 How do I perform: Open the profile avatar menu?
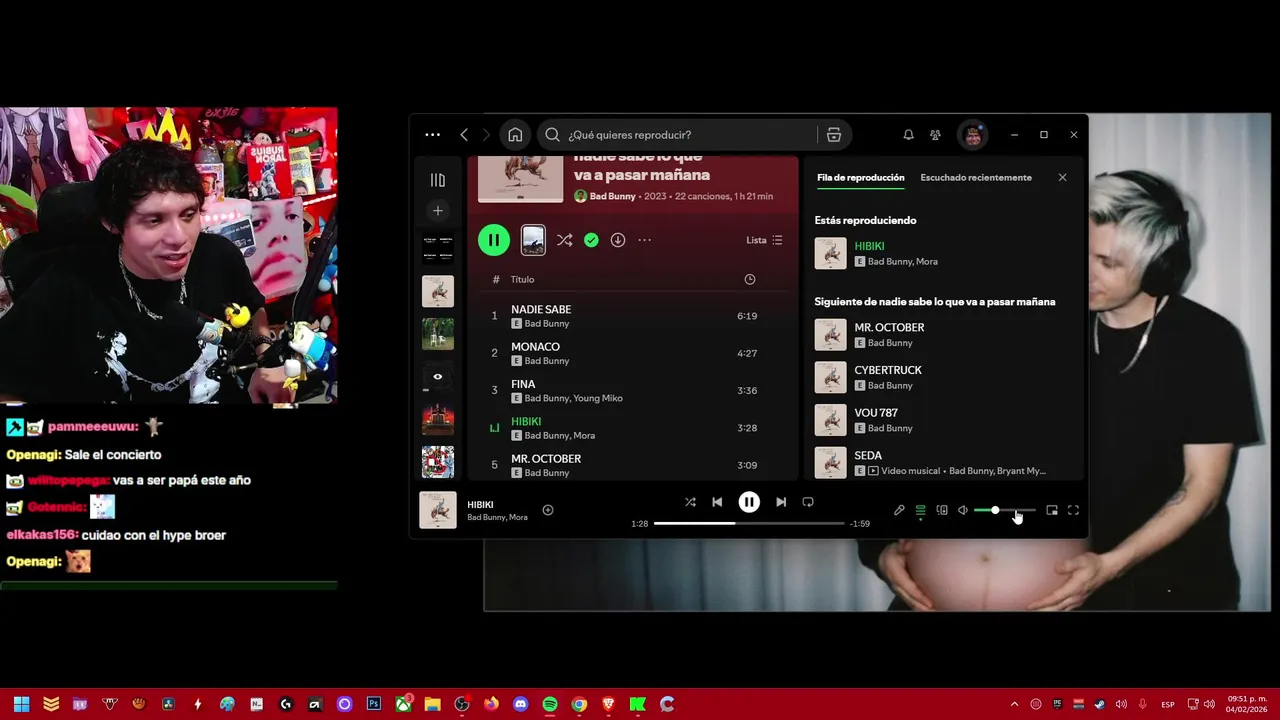point(973,135)
